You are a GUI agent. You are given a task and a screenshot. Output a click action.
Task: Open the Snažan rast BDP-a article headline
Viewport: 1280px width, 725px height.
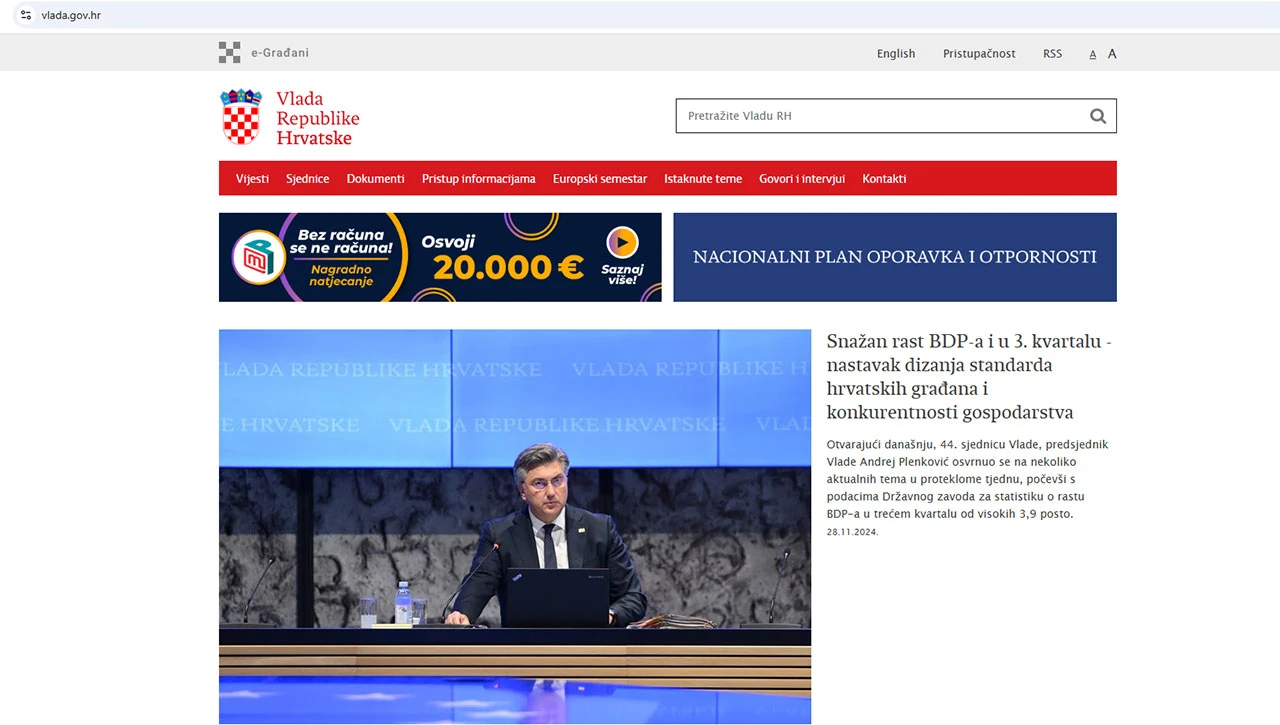969,377
